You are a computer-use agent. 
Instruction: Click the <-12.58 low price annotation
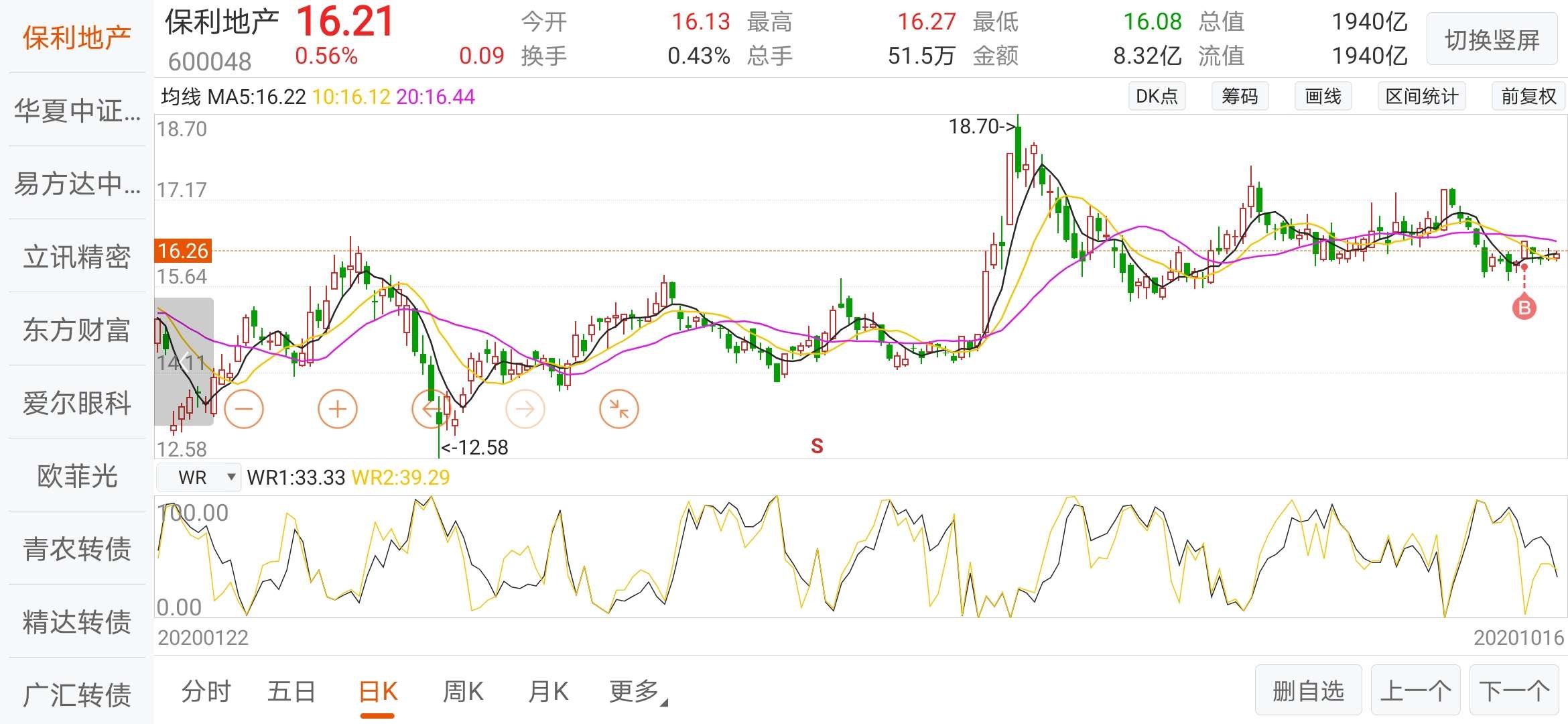coord(474,447)
